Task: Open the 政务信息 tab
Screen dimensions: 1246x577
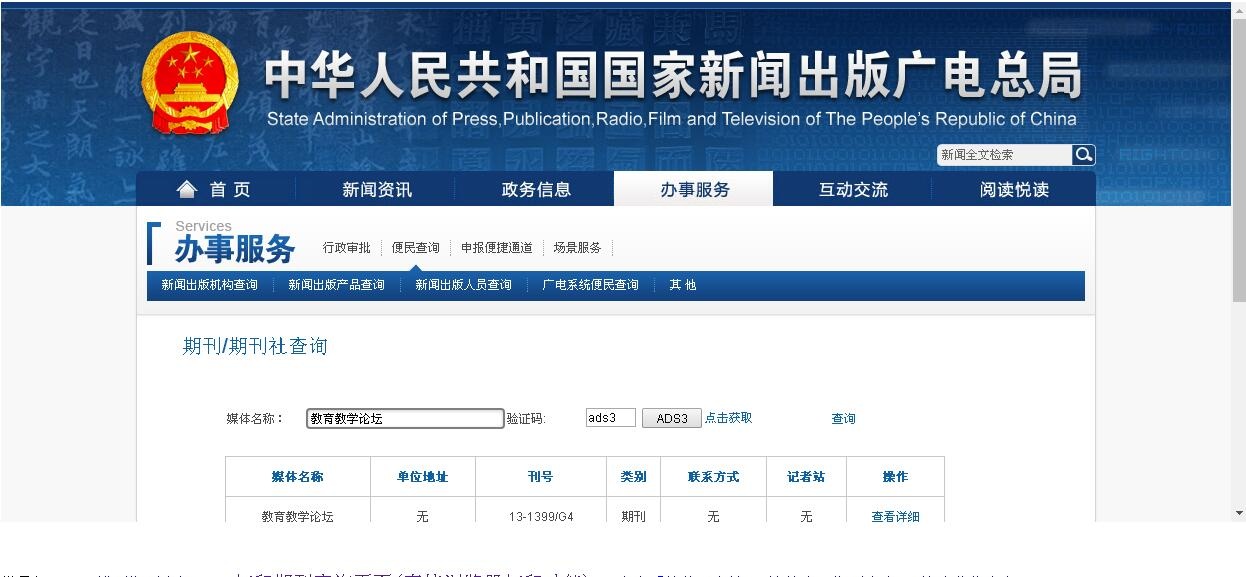Action: point(535,189)
